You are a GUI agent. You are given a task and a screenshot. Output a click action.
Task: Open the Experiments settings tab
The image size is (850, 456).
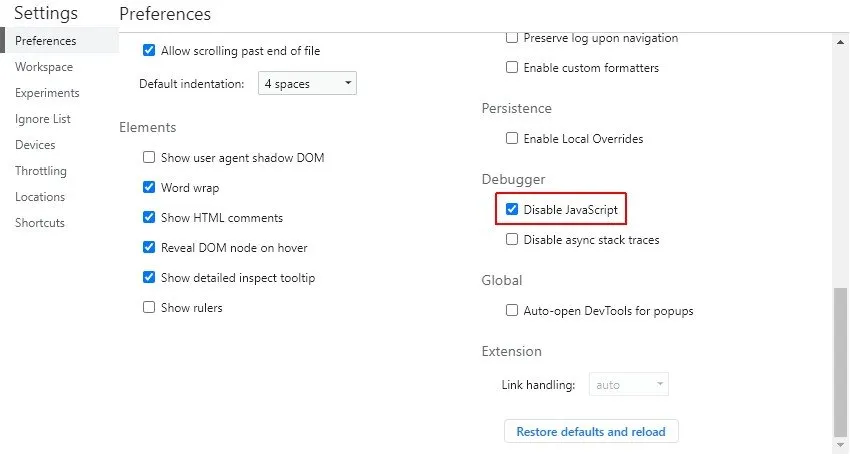(x=47, y=93)
